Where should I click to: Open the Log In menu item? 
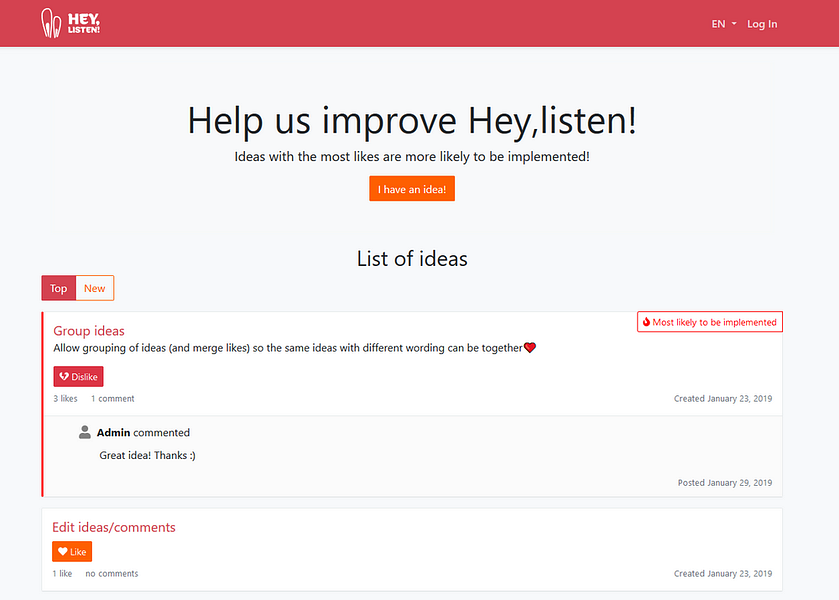point(761,23)
